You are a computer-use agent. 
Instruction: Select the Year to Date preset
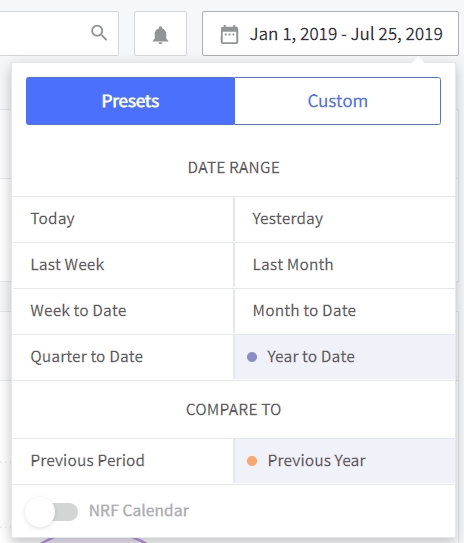click(345, 357)
